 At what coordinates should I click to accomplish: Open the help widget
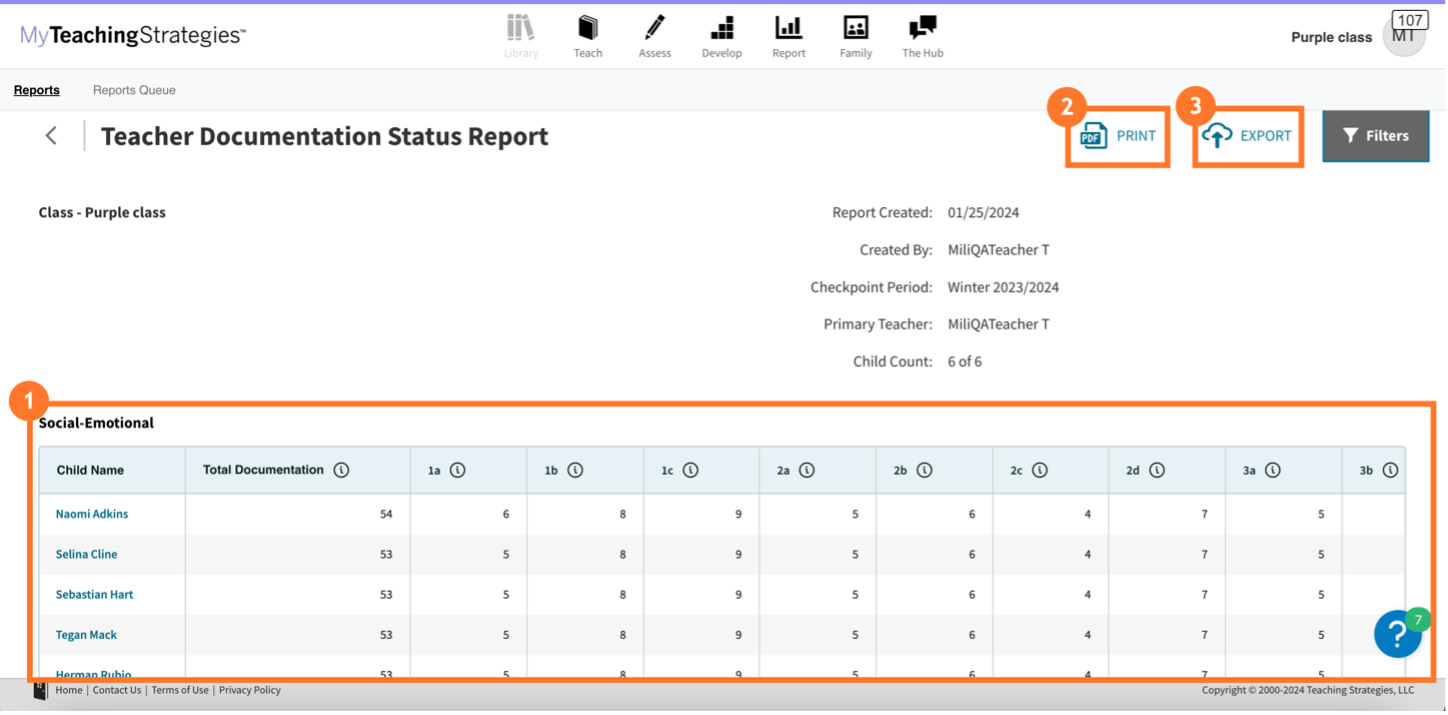pos(1397,634)
